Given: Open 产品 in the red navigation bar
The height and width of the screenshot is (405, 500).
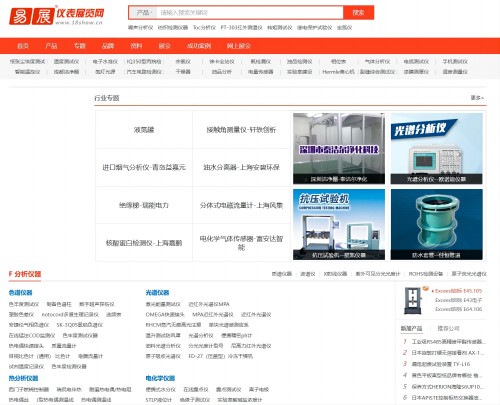Looking at the screenshot, I should tap(51, 46).
